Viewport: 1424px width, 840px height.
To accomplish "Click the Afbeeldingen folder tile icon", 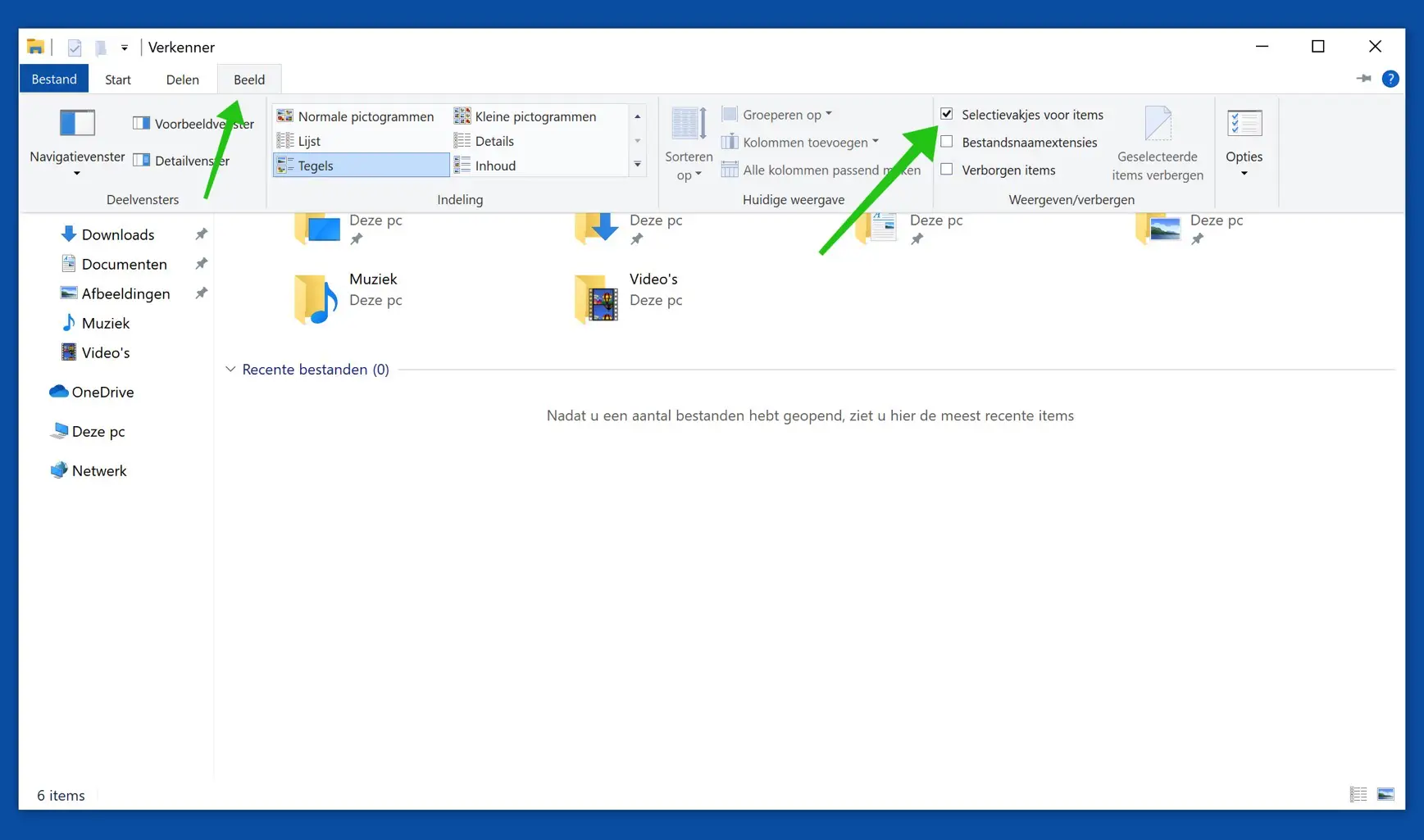I will [1158, 228].
